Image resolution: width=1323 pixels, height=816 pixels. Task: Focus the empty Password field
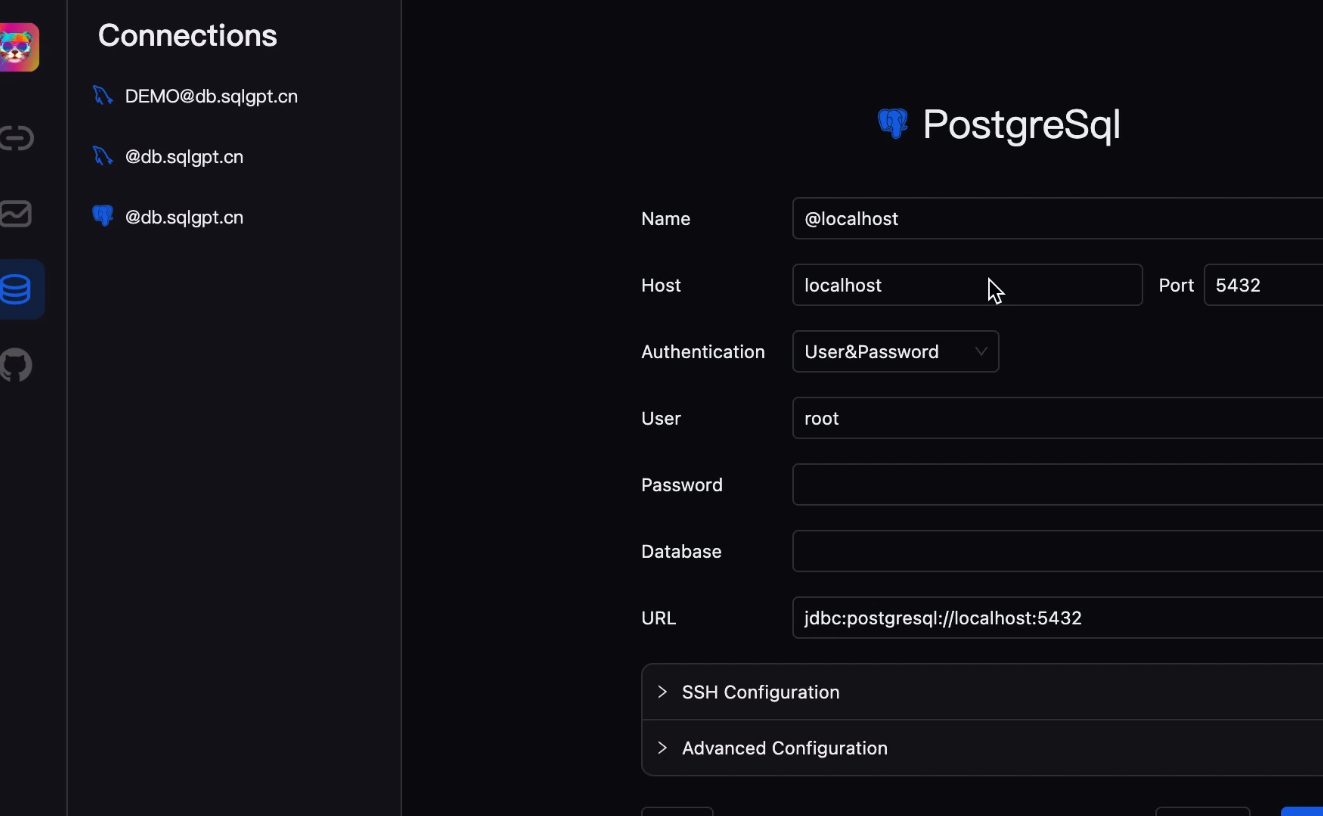[1057, 484]
